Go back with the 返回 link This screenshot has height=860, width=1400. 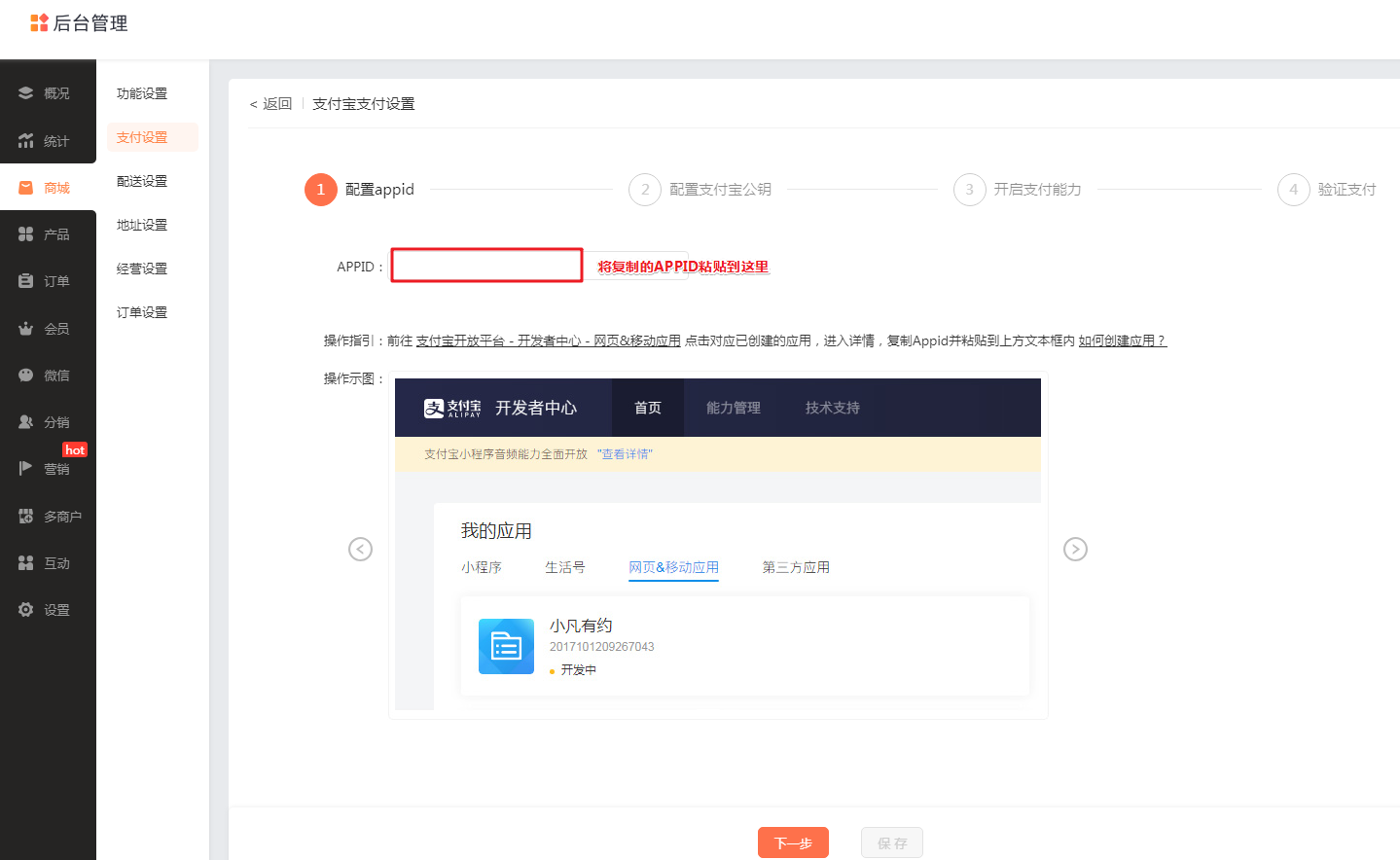coord(270,104)
